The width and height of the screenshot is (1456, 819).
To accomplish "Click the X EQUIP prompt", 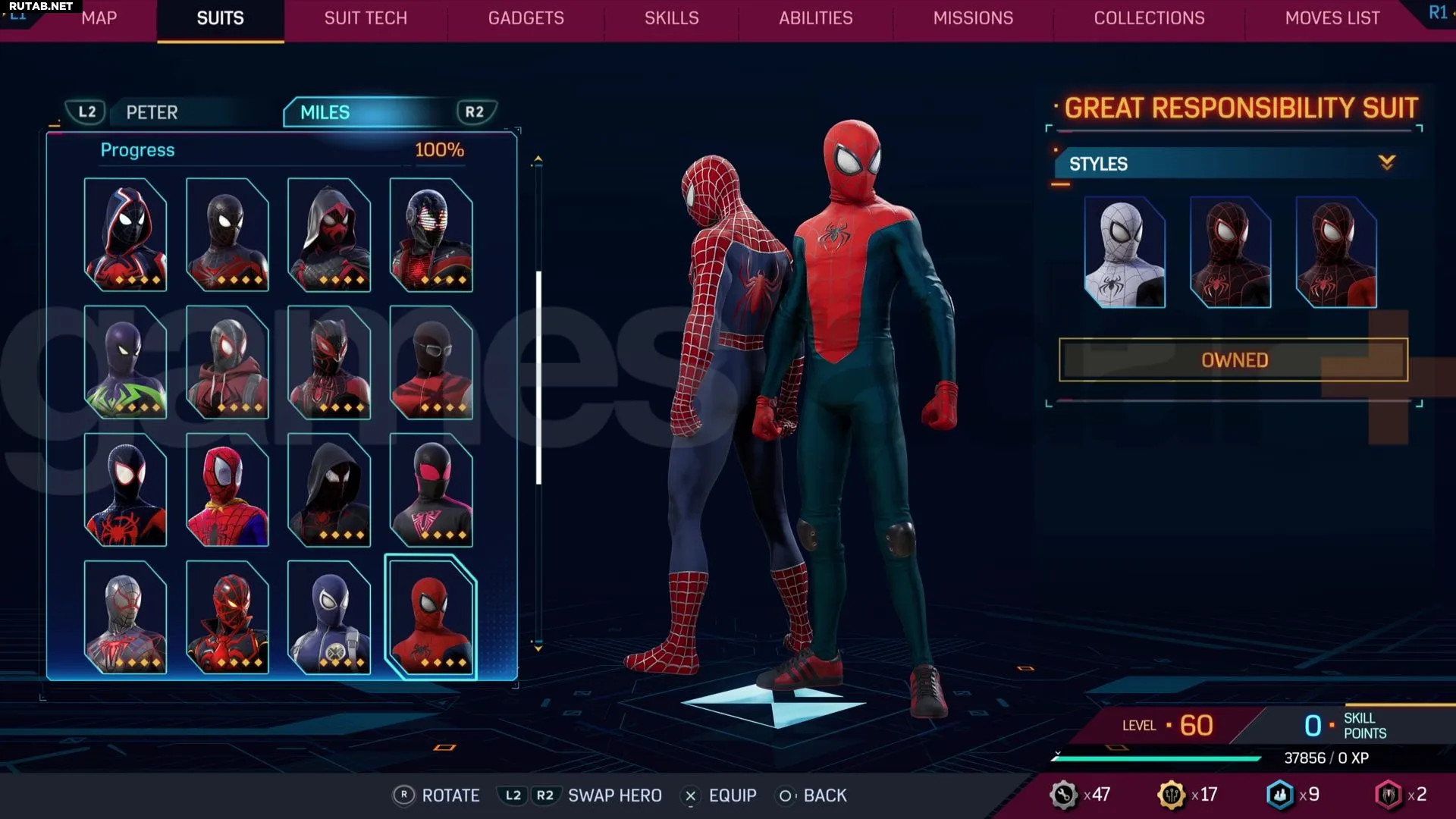I will [x=720, y=795].
